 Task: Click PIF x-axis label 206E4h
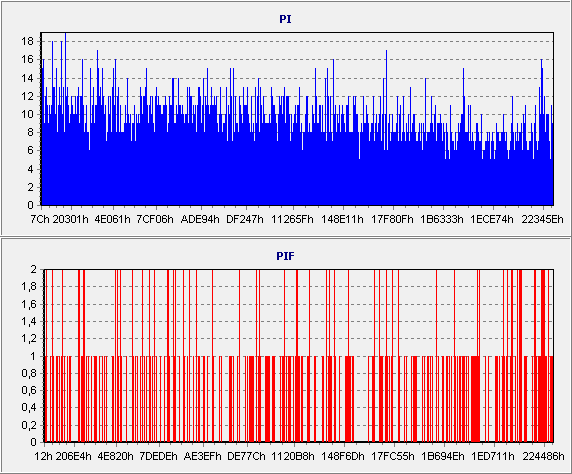73,456
